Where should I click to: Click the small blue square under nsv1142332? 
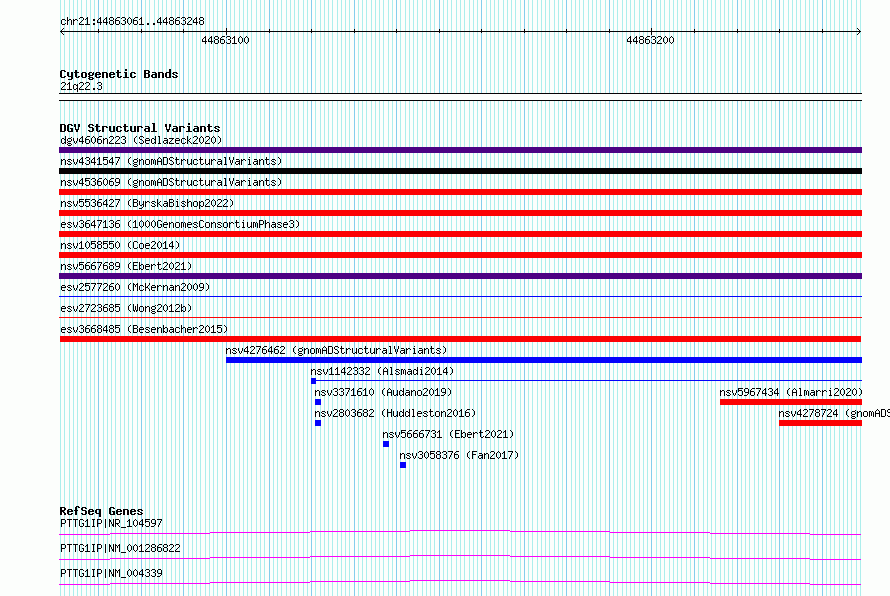pyautogui.click(x=313, y=381)
